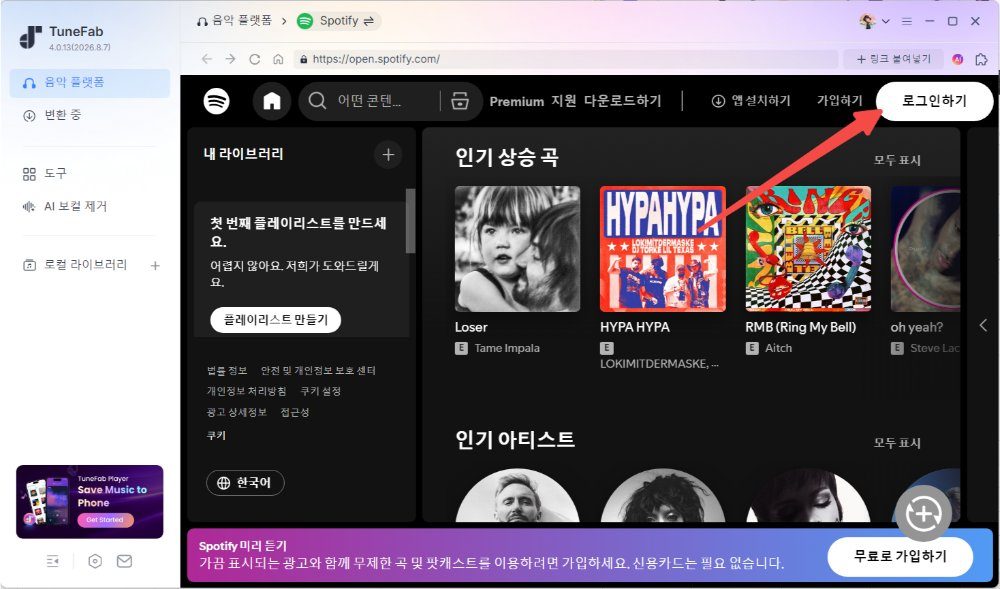Click the Aitch artist link
This screenshot has width=1000, height=589.
[x=778, y=348]
